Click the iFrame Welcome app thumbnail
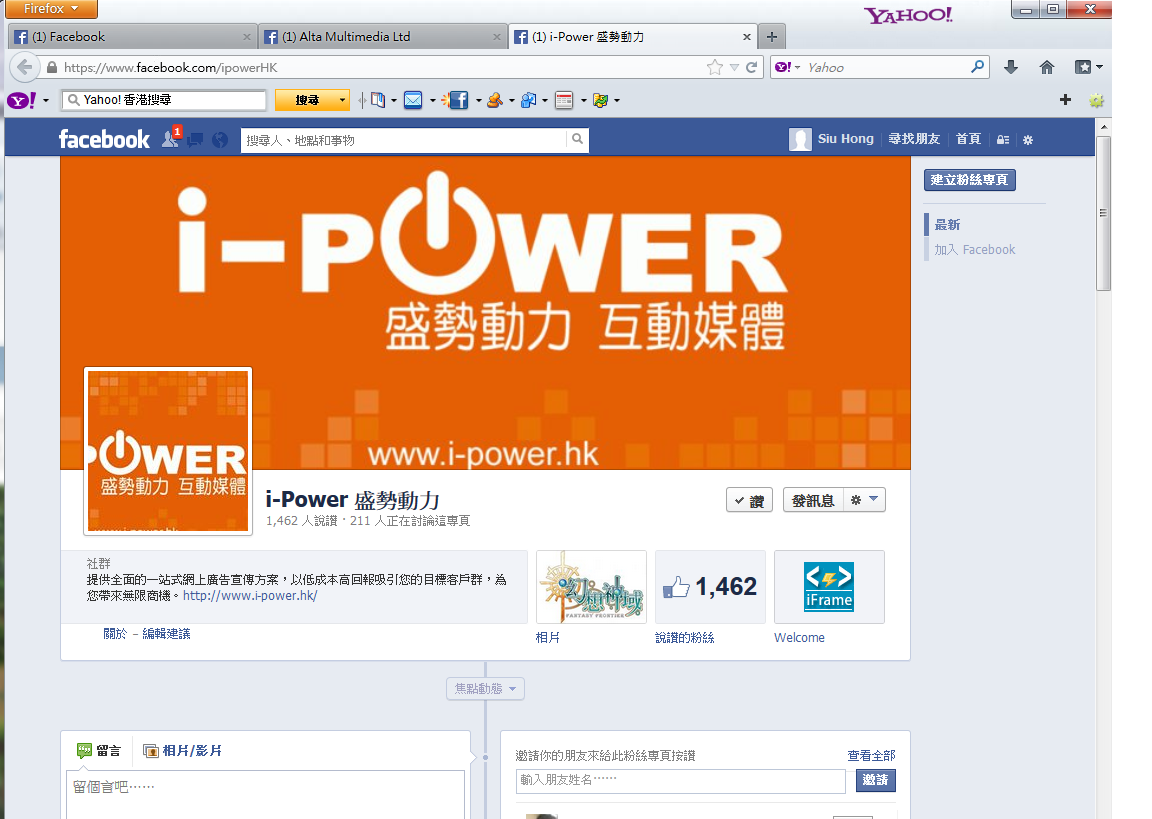This screenshot has height=819, width=1152. [829, 587]
